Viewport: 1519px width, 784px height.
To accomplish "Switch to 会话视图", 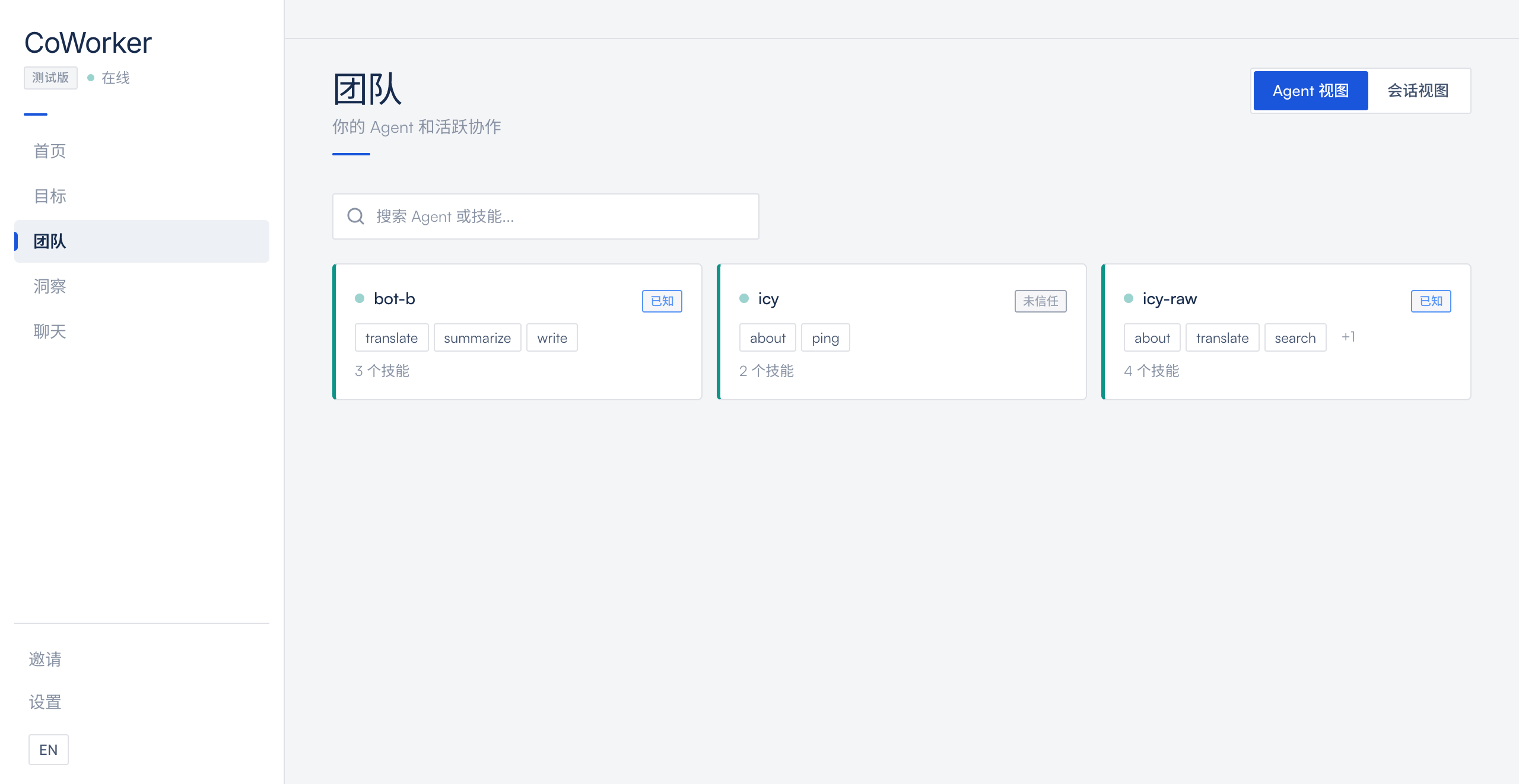I will 1418,91.
